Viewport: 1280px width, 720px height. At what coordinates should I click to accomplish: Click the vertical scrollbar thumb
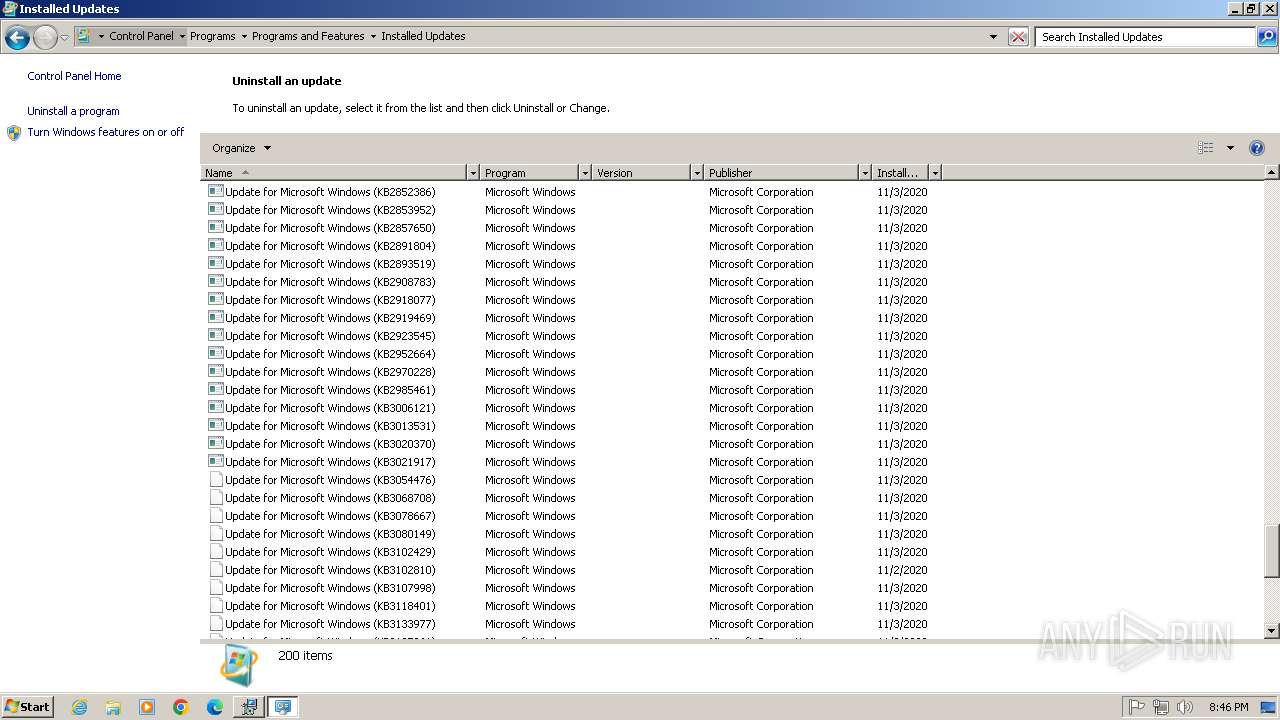click(1272, 550)
